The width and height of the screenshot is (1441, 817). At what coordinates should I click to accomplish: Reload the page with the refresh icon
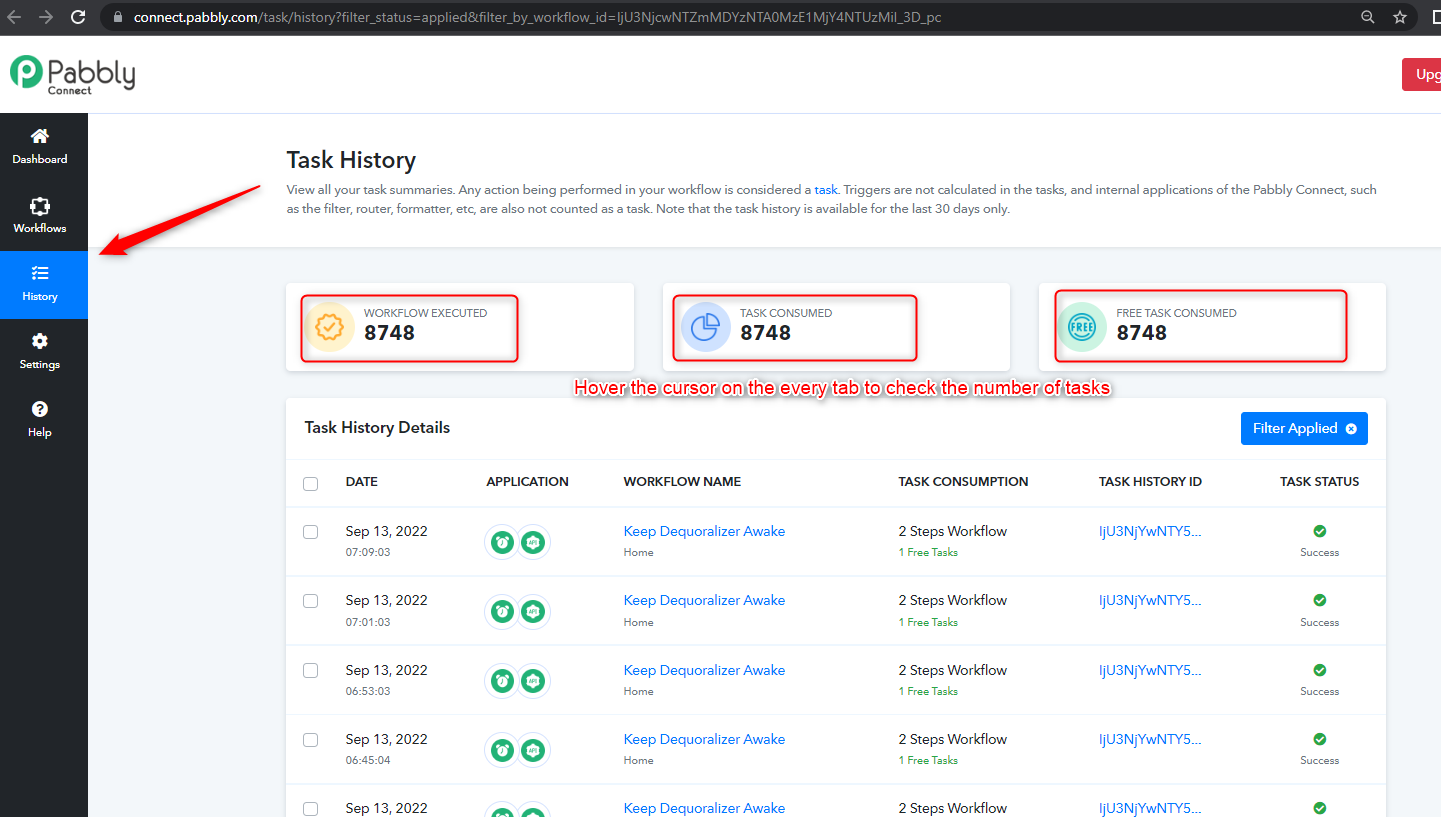[78, 17]
